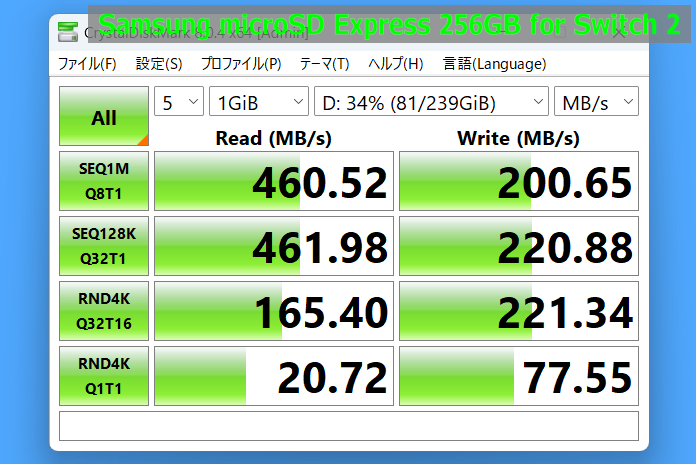This screenshot has height=464, width=696.
Task: Click the RND4K Q32T16 read result 165.40
Action: (x=272, y=311)
